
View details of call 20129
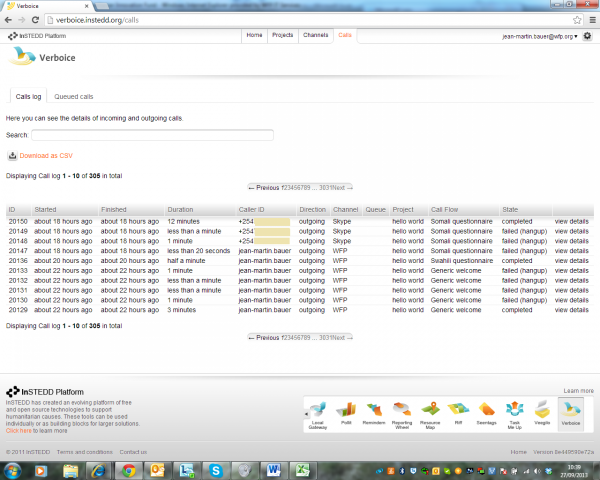click(x=571, y=310)
